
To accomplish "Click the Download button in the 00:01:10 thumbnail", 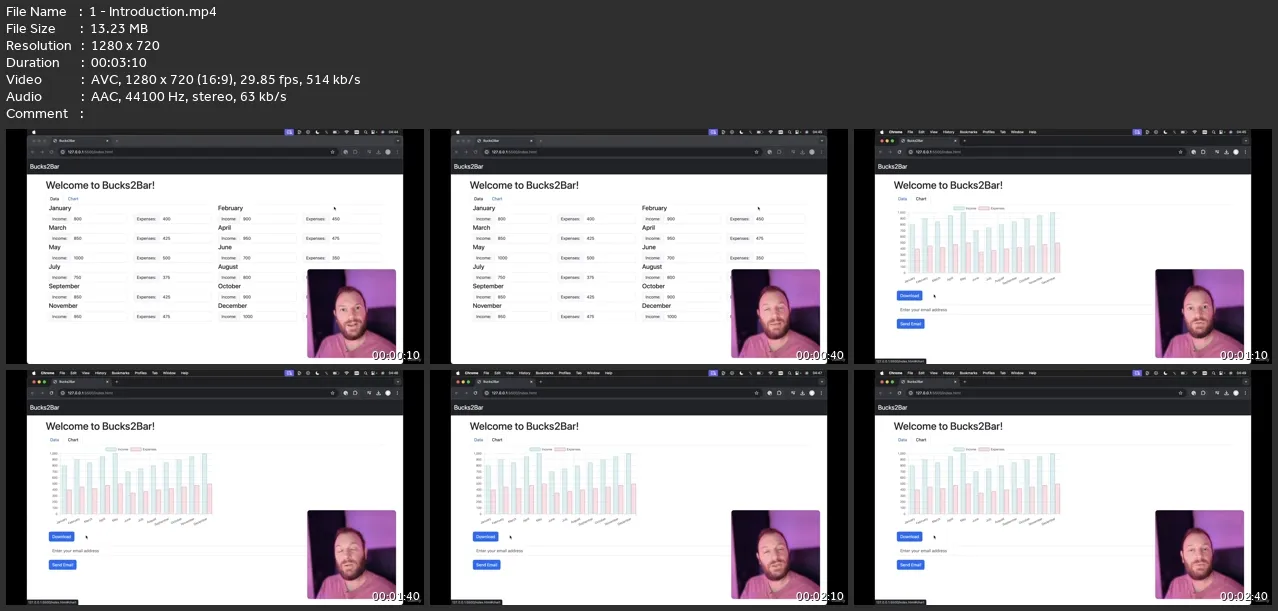I will pos(909,296).
